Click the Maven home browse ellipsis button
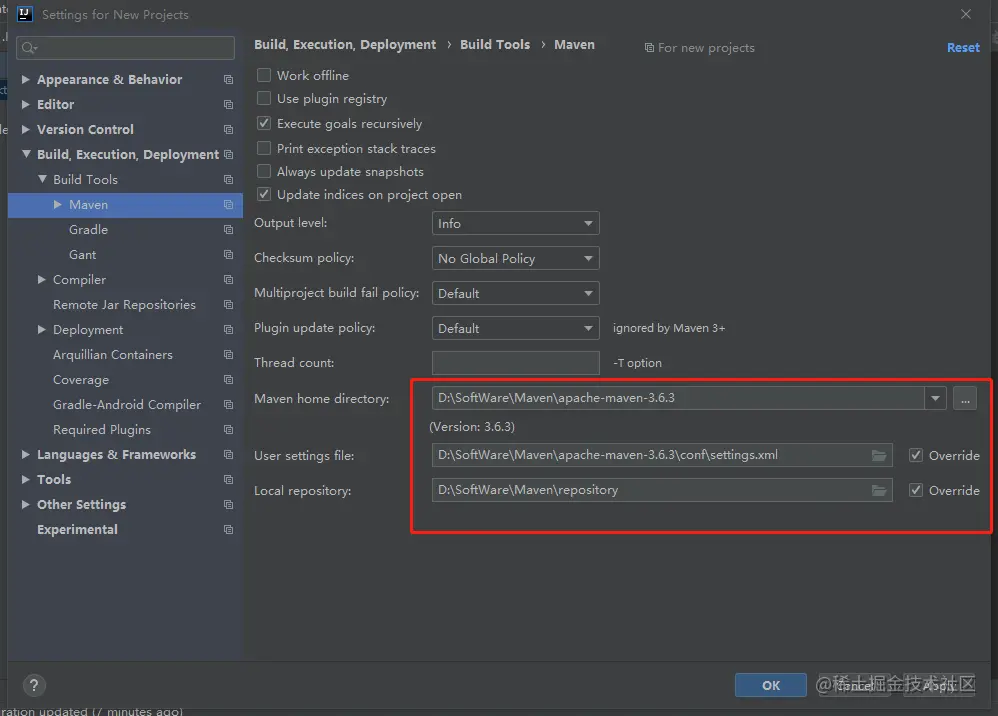The width and height of the screenshot is (998, 716). click(965, 398)
